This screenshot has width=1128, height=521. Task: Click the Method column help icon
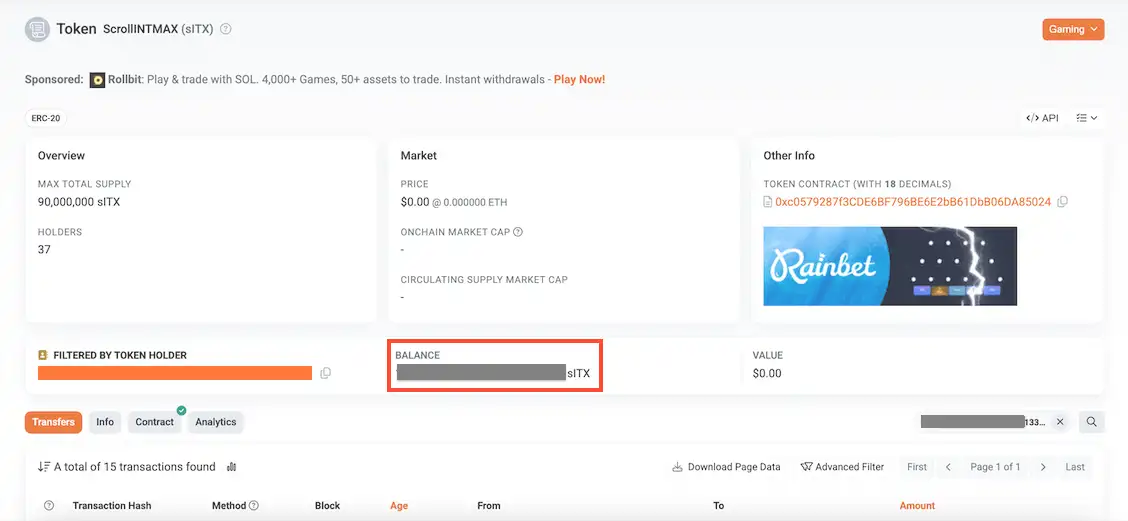coord(254,506)
